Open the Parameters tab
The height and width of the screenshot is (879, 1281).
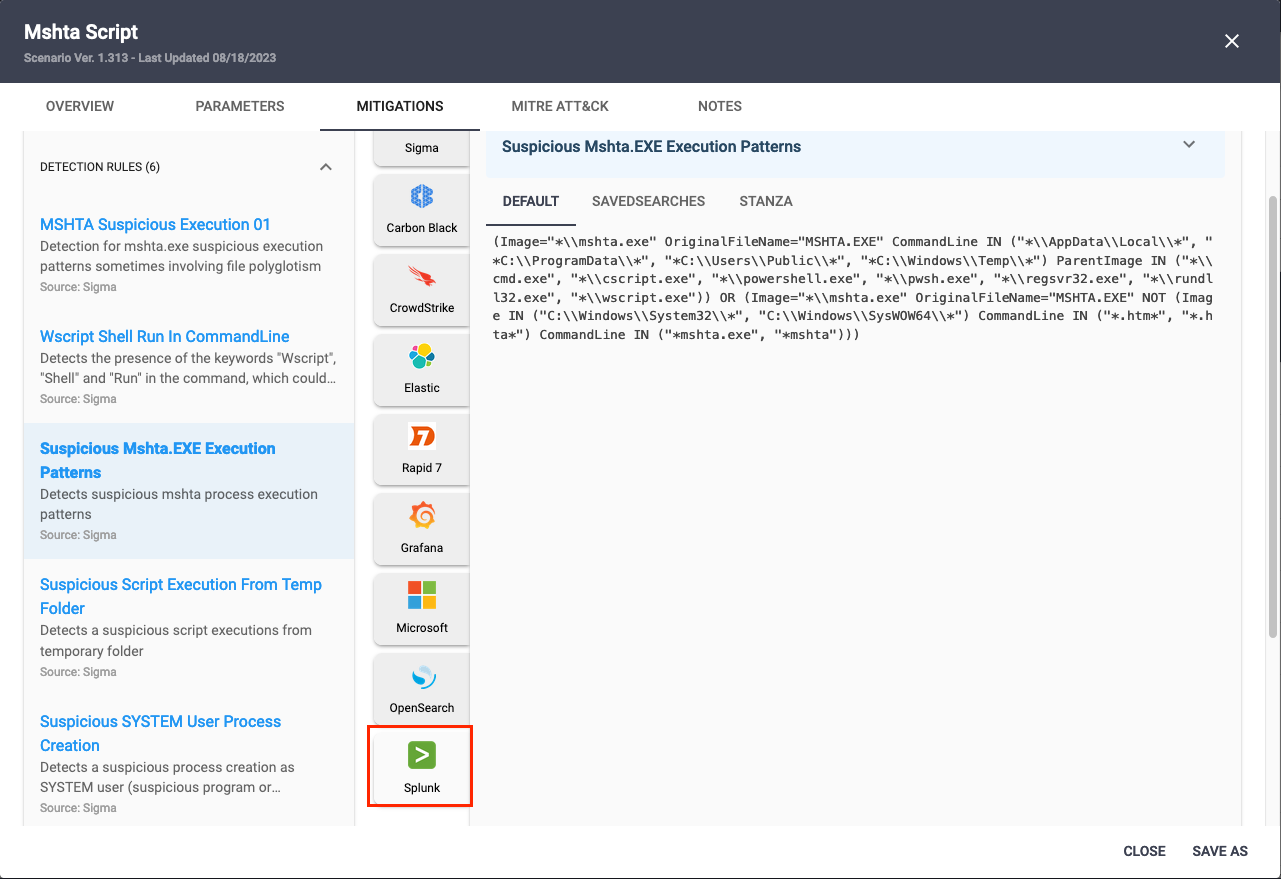coord(240,106)
